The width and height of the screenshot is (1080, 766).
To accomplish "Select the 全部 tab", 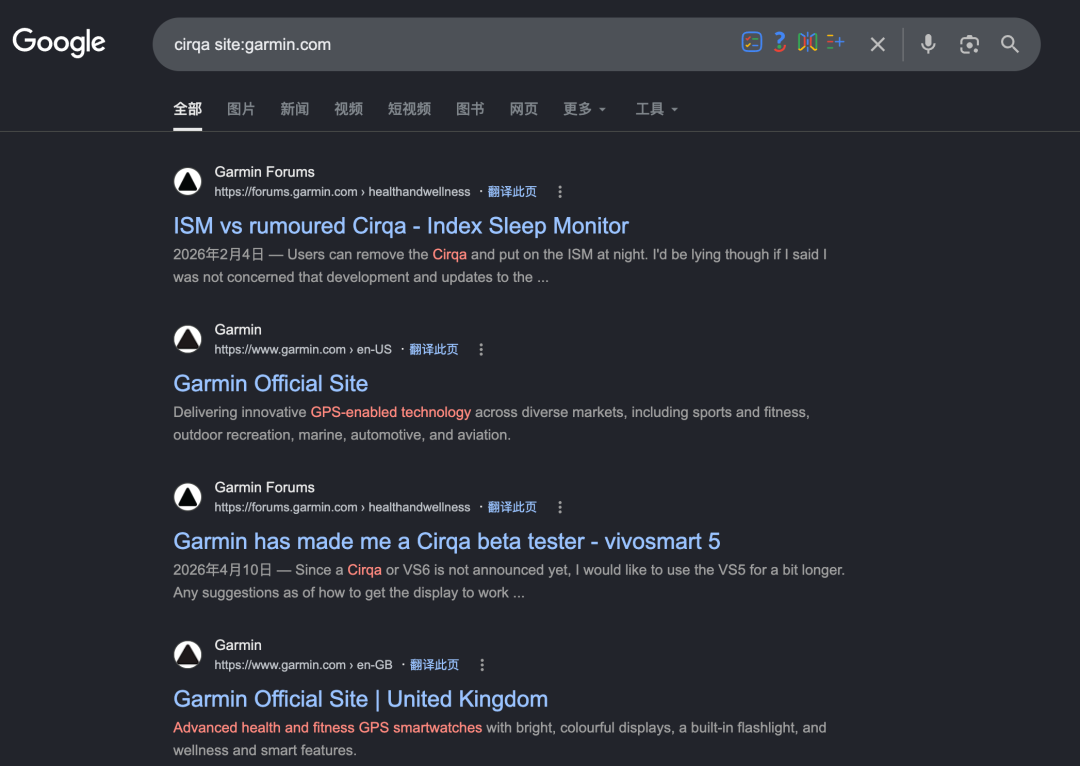I will tap(187, 109).
